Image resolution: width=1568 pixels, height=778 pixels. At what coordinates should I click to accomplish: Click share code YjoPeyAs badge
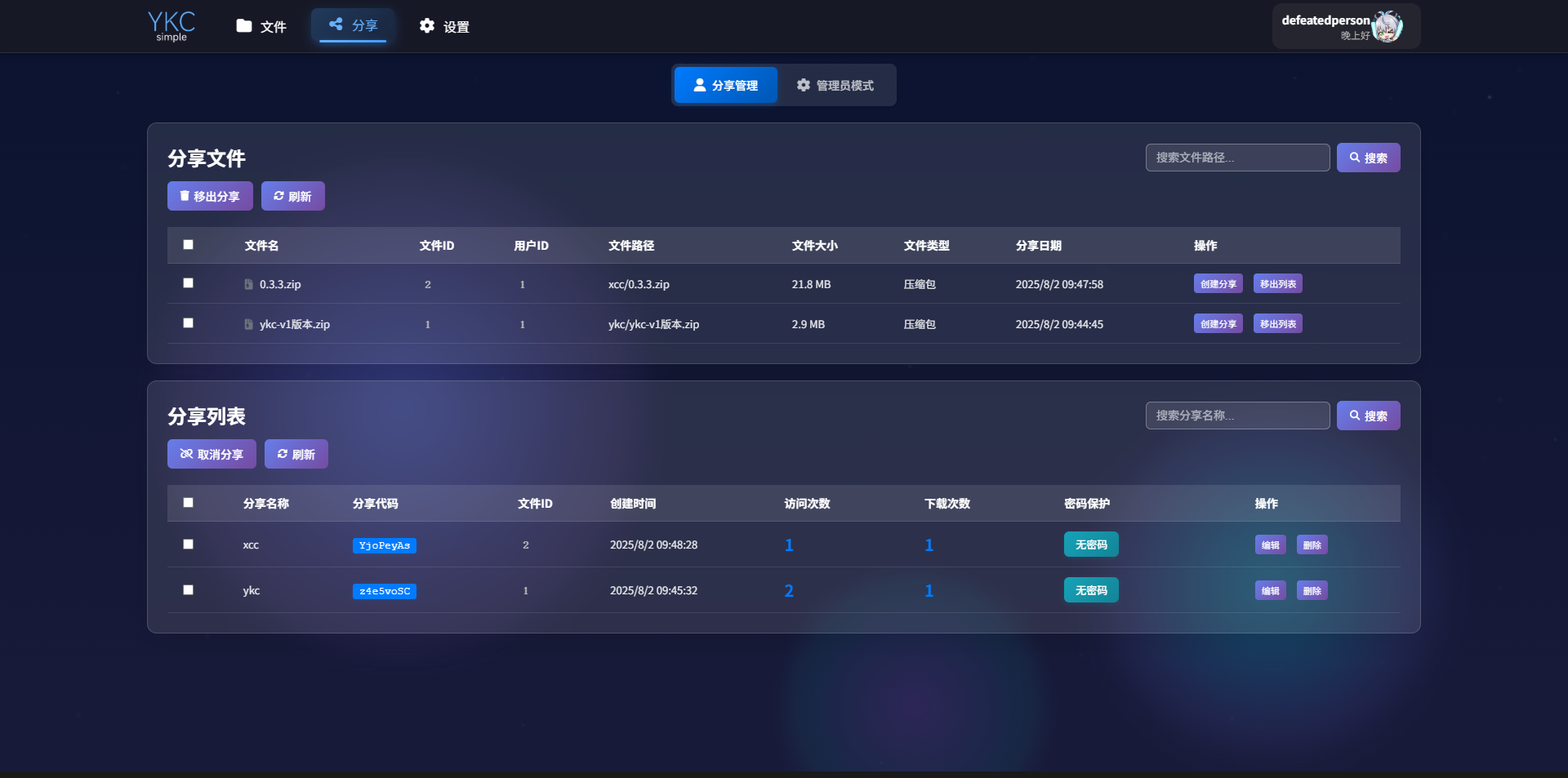(x=384, y=545)
